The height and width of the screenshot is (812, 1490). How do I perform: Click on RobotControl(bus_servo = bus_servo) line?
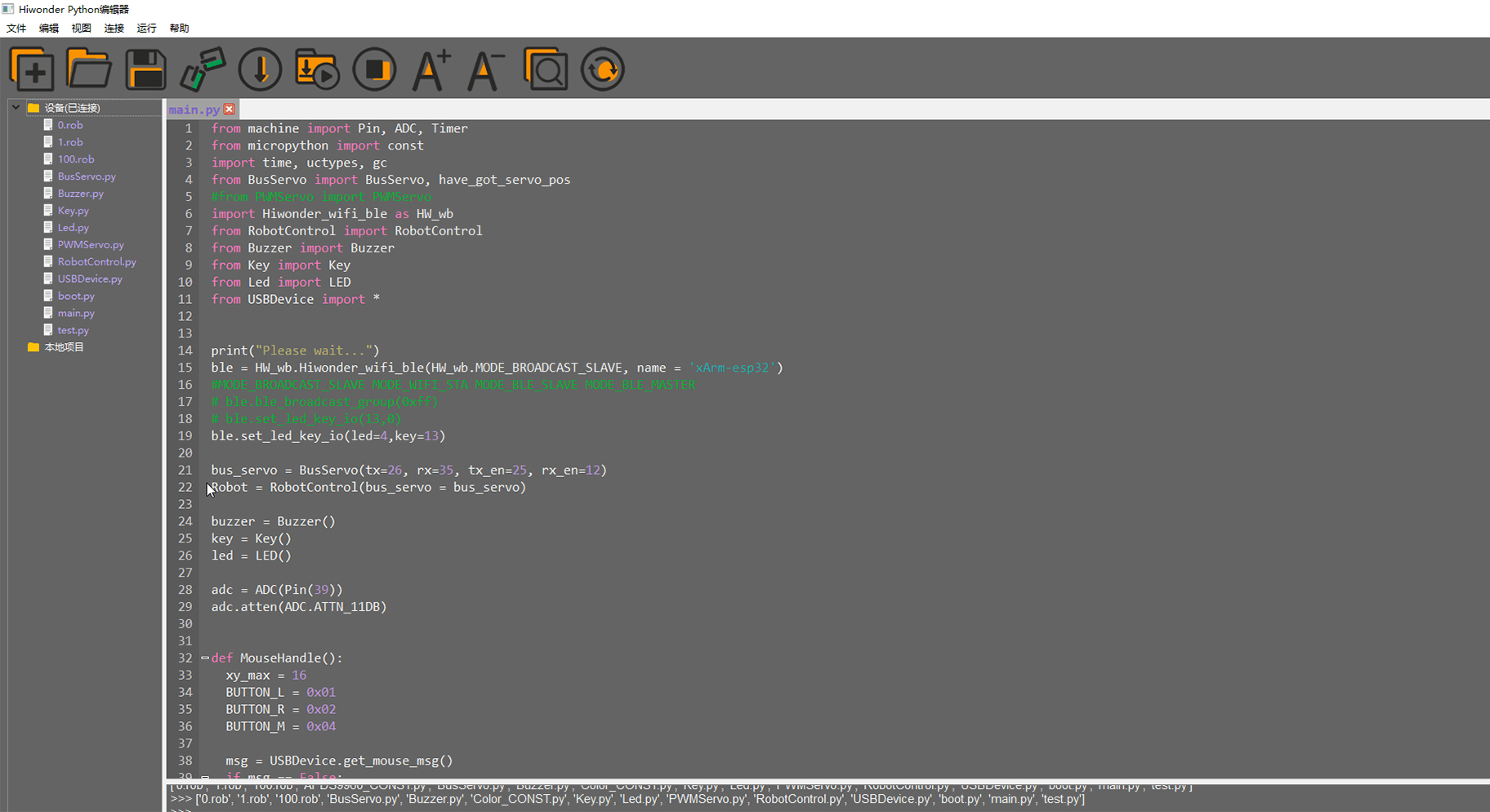pos(368,487)
